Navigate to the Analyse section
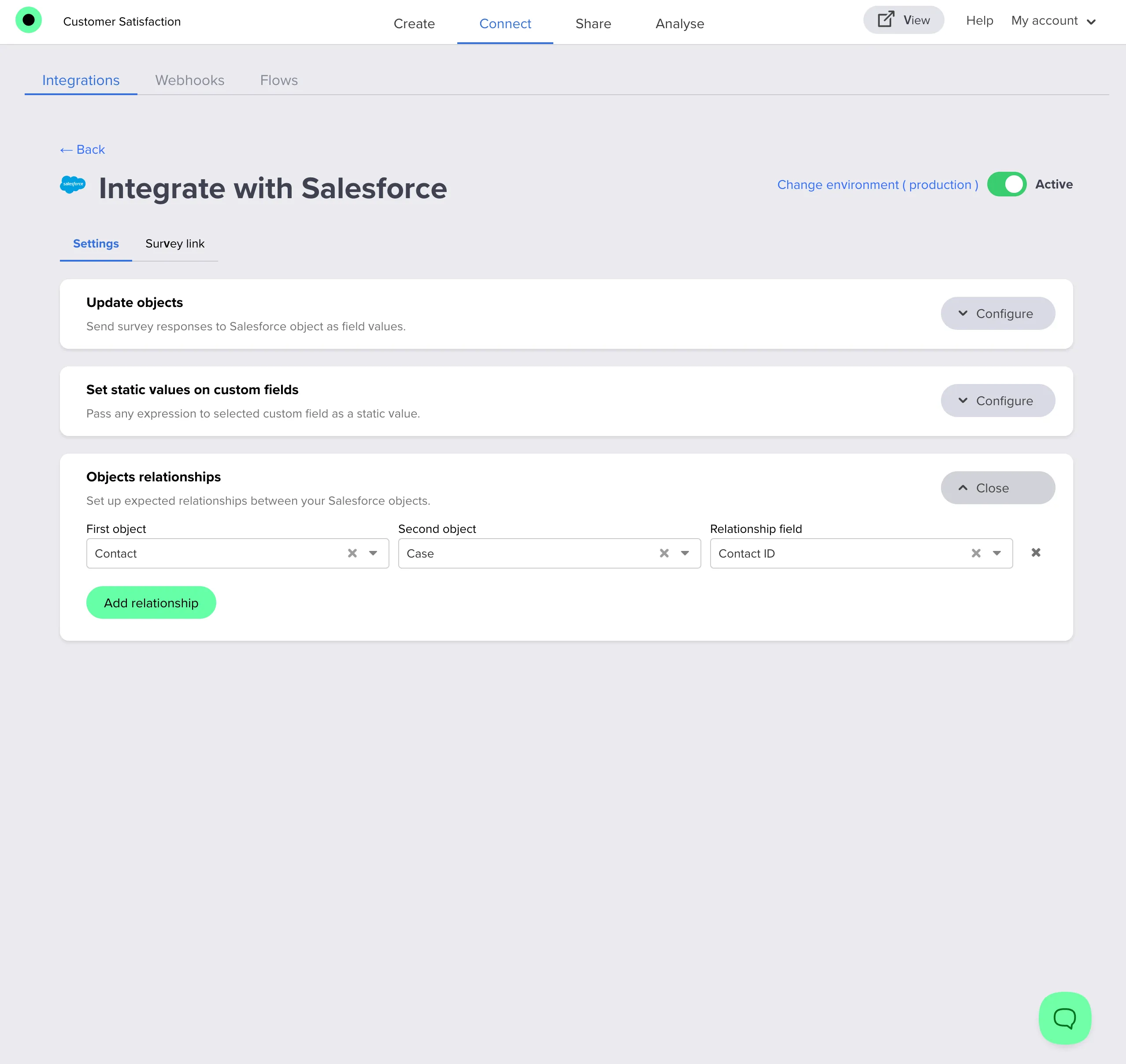The height and width of the screenshot is (1064, 1126). click(679, 23)
